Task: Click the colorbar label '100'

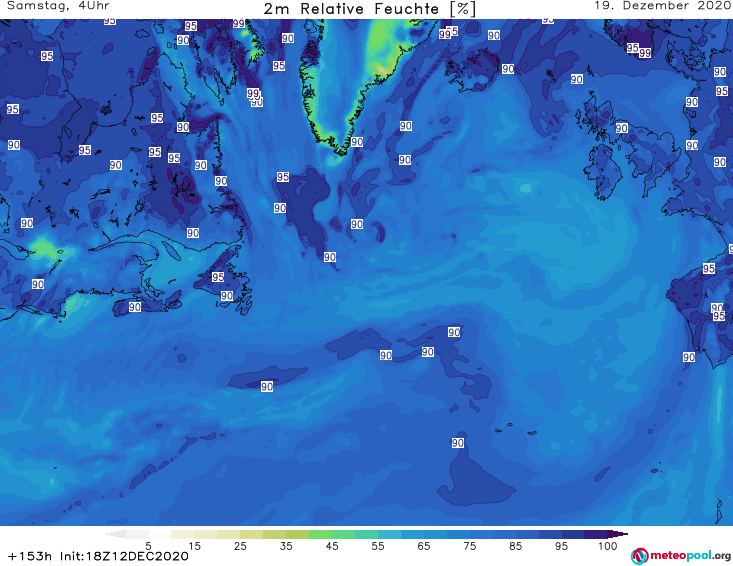Action: coord(608,546)
